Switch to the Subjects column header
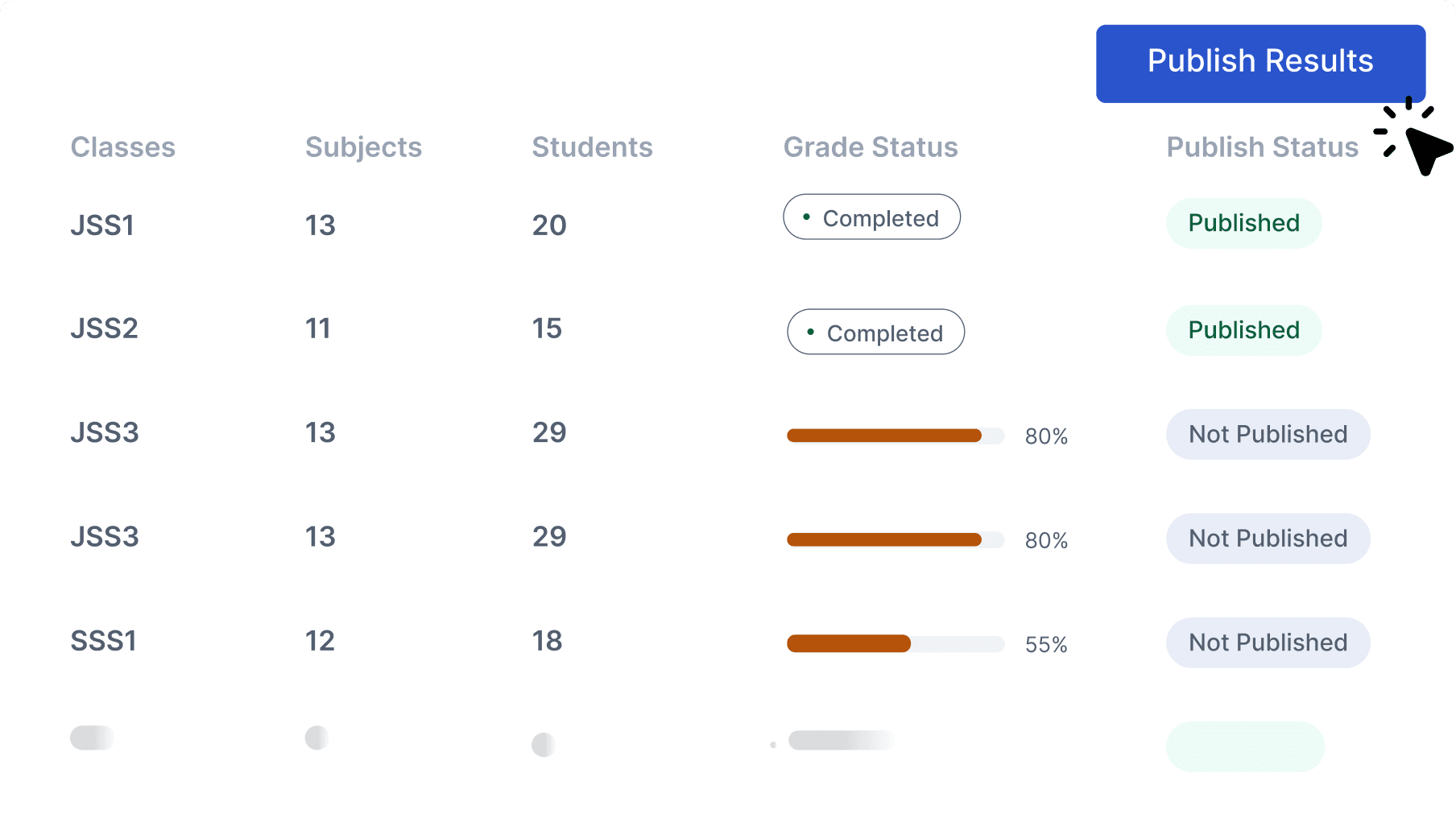This screenshot has width=1456, height=818. [x=363, y=147]
